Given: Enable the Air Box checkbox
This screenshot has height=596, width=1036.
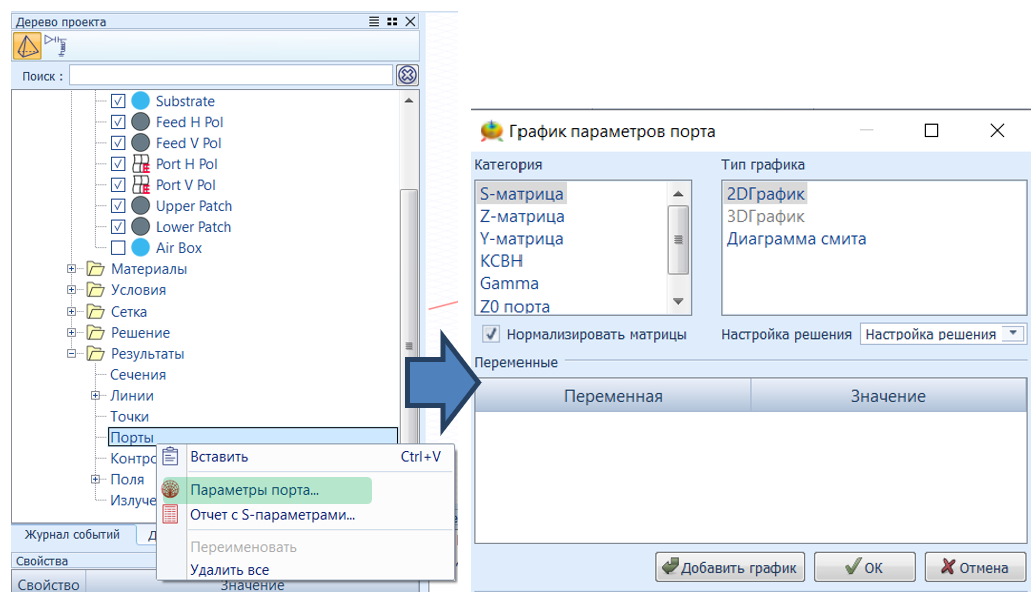Looking at the screenshot, I should point(118,248).
